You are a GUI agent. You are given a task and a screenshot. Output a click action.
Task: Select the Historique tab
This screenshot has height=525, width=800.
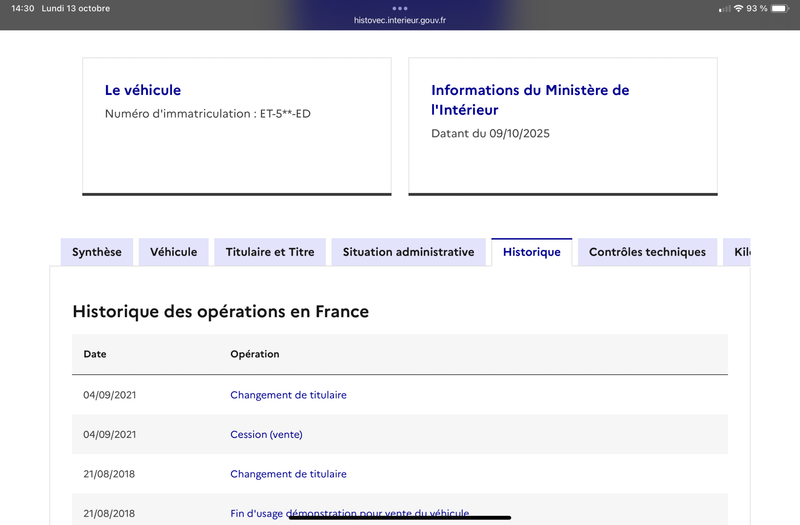tap(532, 252)
